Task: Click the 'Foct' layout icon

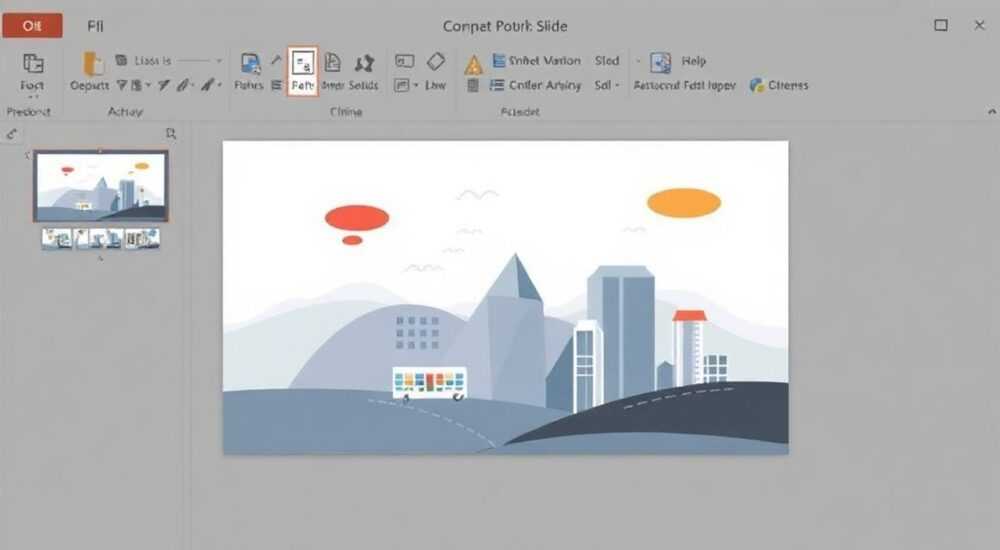Action: [x=33, y=64]
